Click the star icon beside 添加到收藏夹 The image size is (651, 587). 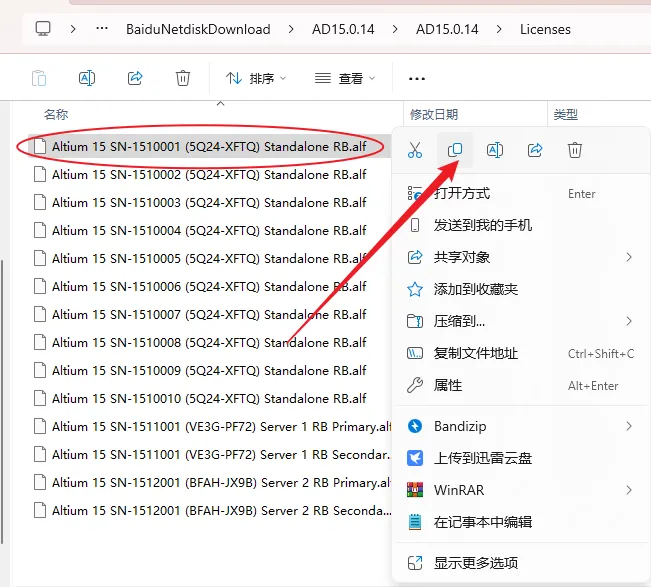[415, 289]
